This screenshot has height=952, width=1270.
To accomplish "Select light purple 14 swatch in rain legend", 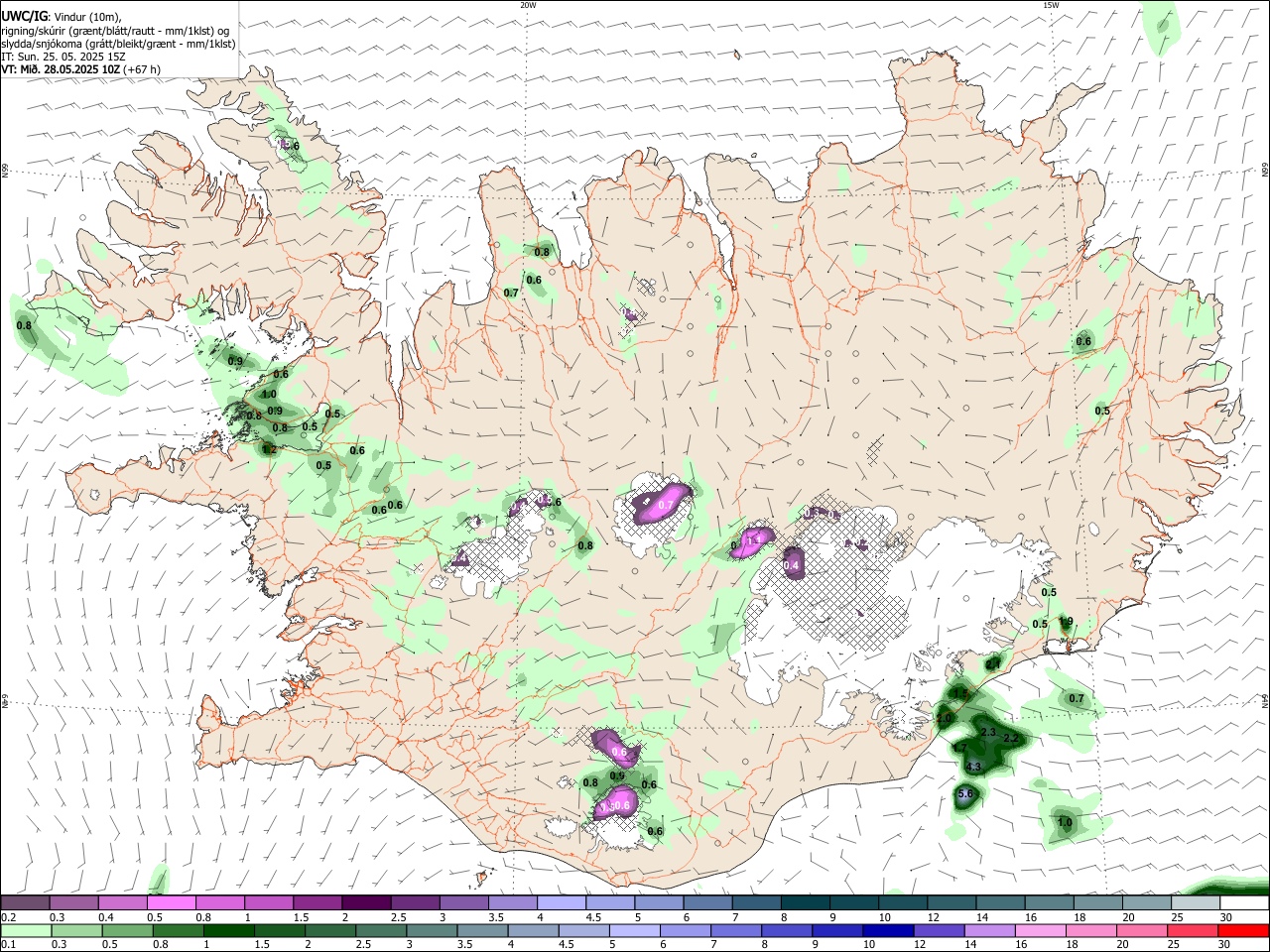I will pos(988,930).
